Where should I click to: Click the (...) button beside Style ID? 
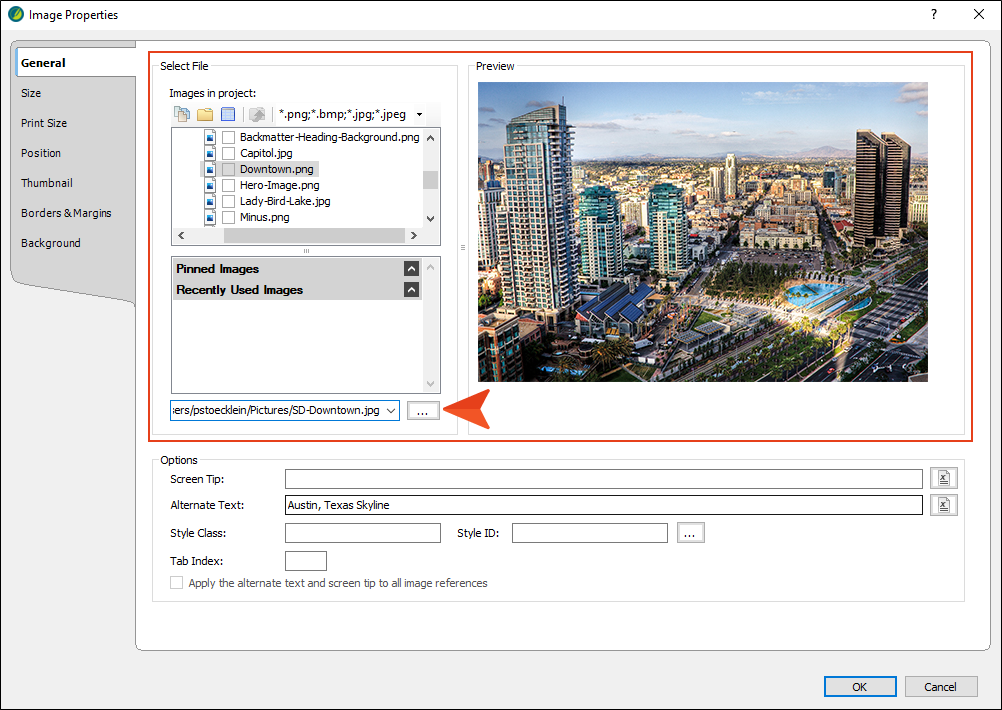tap(689, 532)
